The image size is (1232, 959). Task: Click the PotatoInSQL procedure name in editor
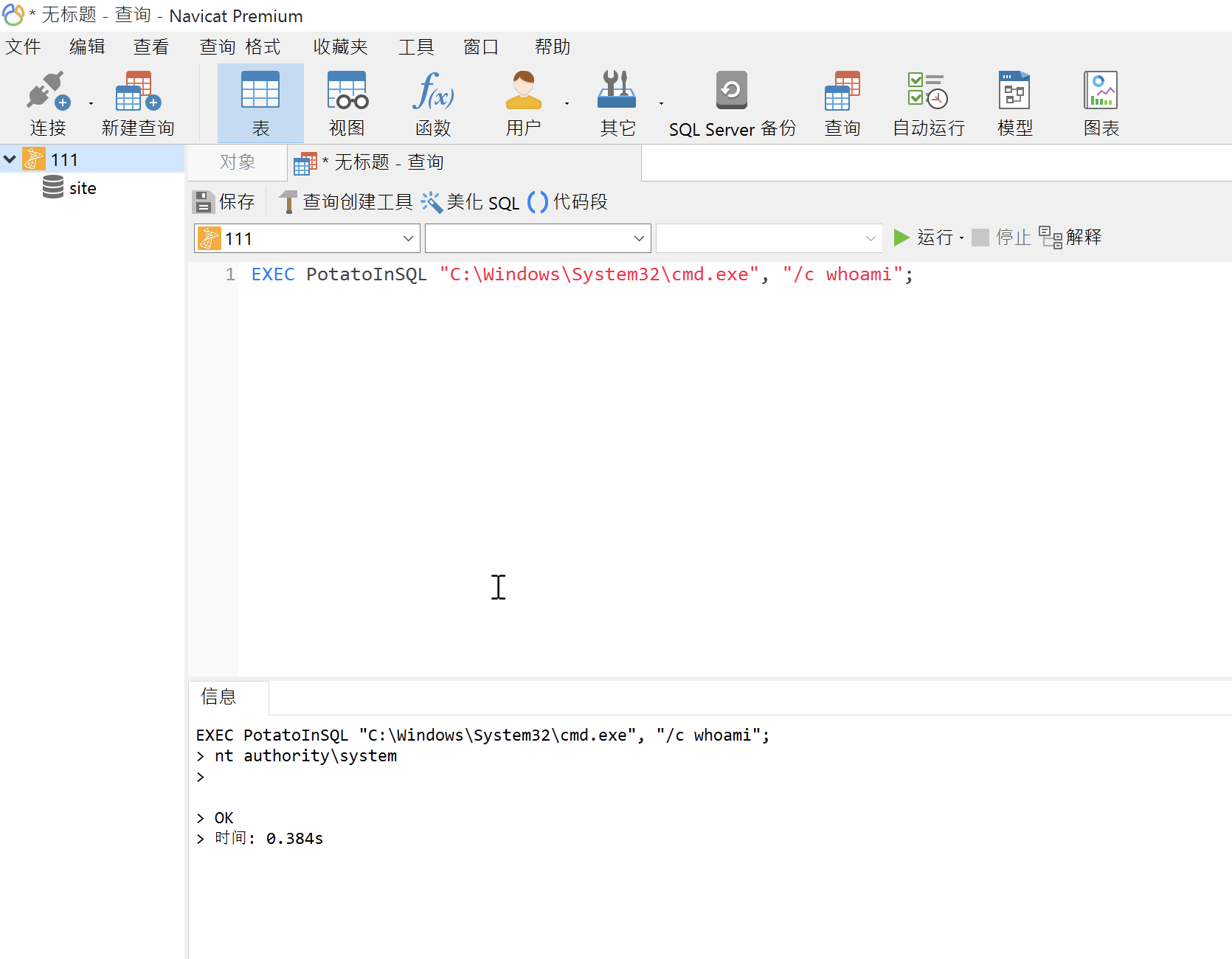367,274
